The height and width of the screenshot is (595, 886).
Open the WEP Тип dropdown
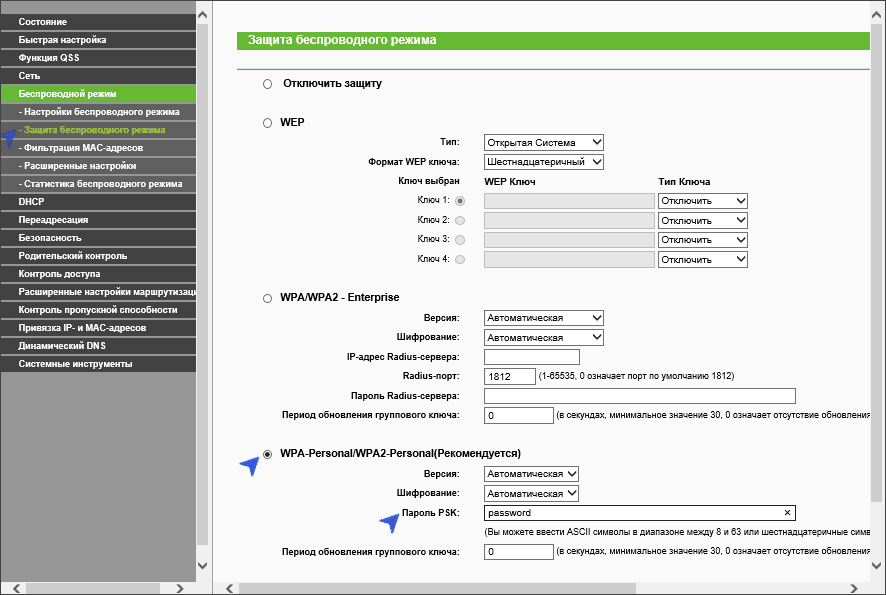click(544, 142)
